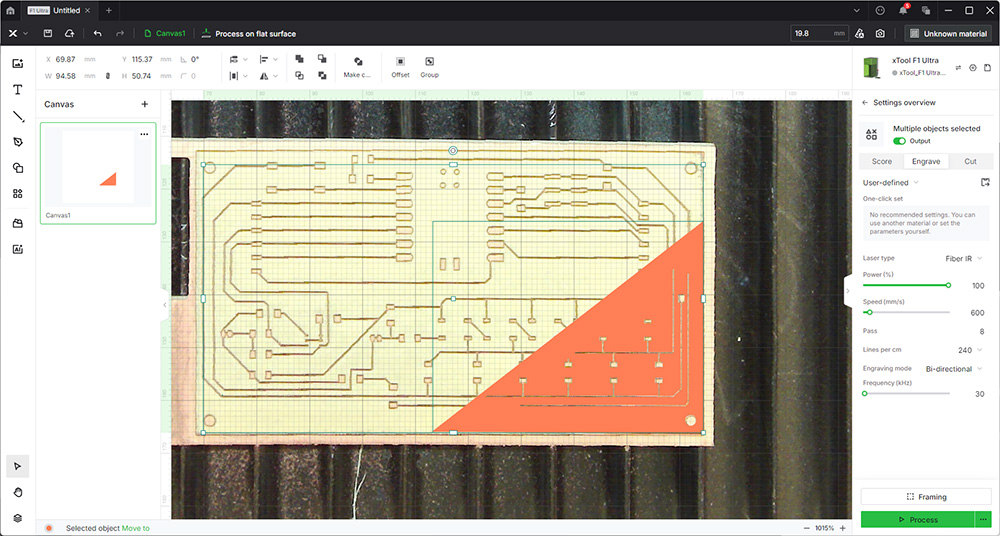Apply the intersect combine operation
The width and height of the screenshot is (1000, 536).
coord(299,75)
